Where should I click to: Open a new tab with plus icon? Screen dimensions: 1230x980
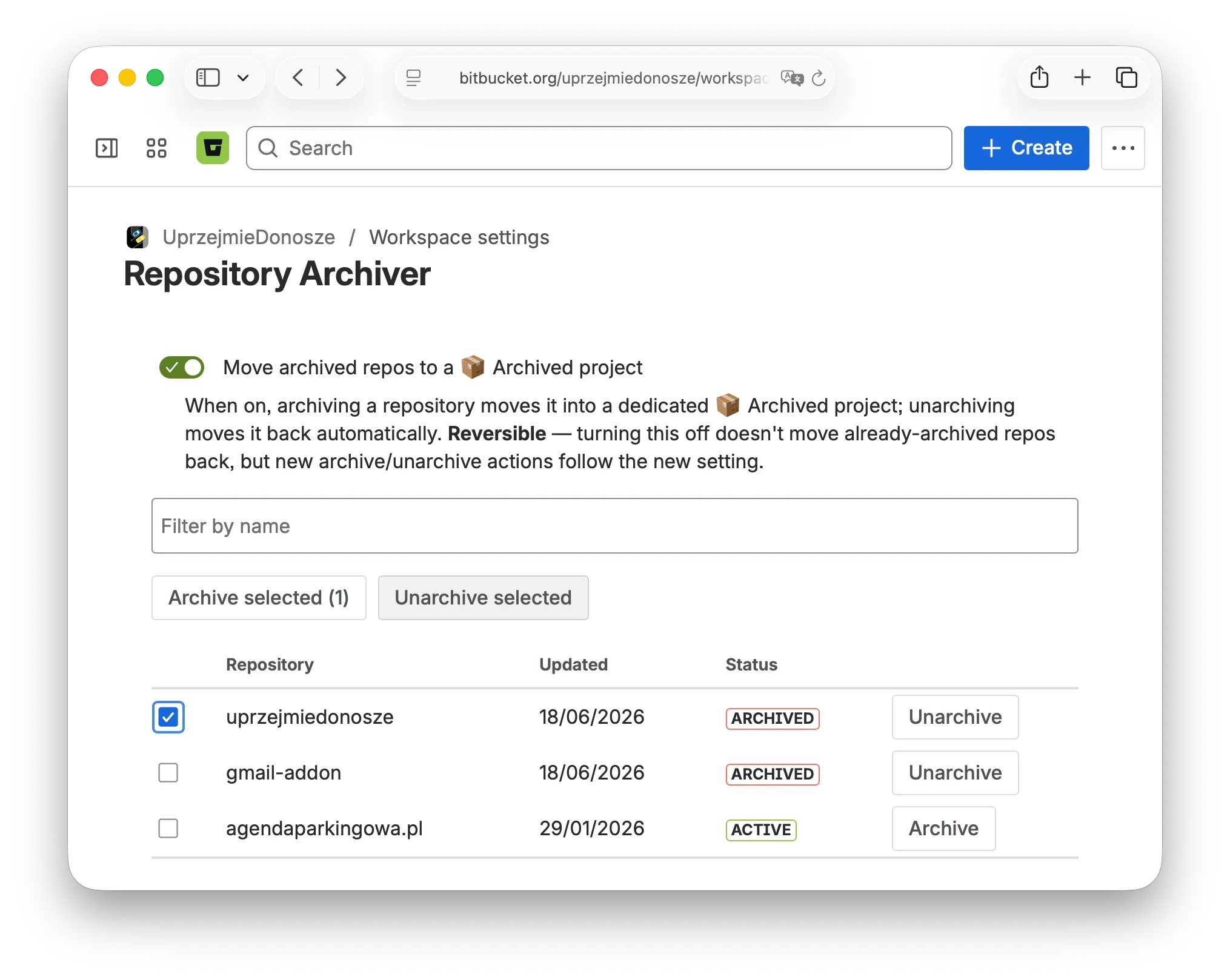pyautogui.click(x=1082, y=77)
